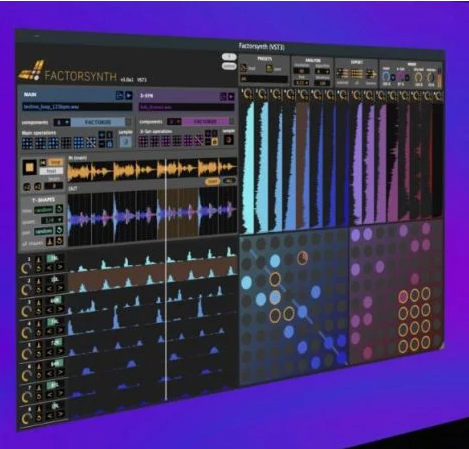The width and height of the screenshot is (469, 449).
Task: Open the T-SHAPES quantize 1/4 dropdown
Action: [x=52, y=220]
